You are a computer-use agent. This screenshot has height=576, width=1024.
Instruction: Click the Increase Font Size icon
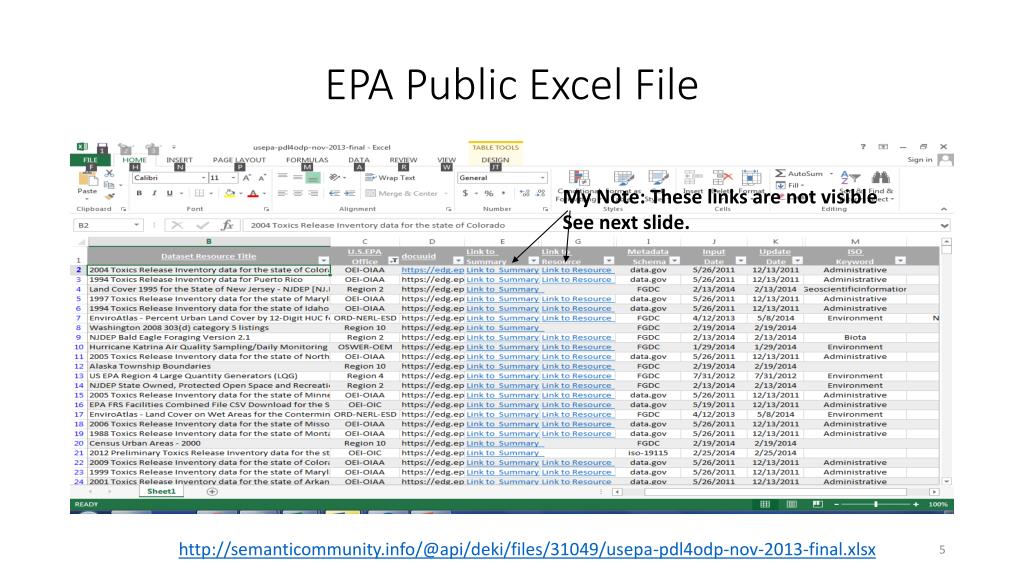(247, 178)
